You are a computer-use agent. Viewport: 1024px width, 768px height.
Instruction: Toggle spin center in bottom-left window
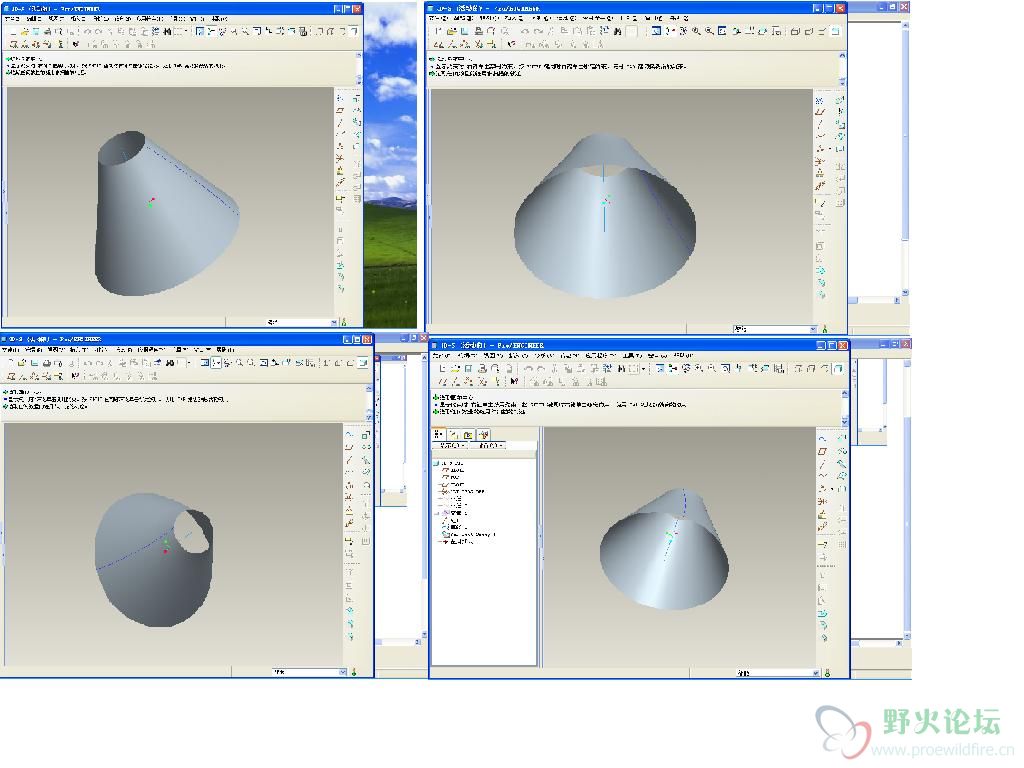(x=217, y=363)
